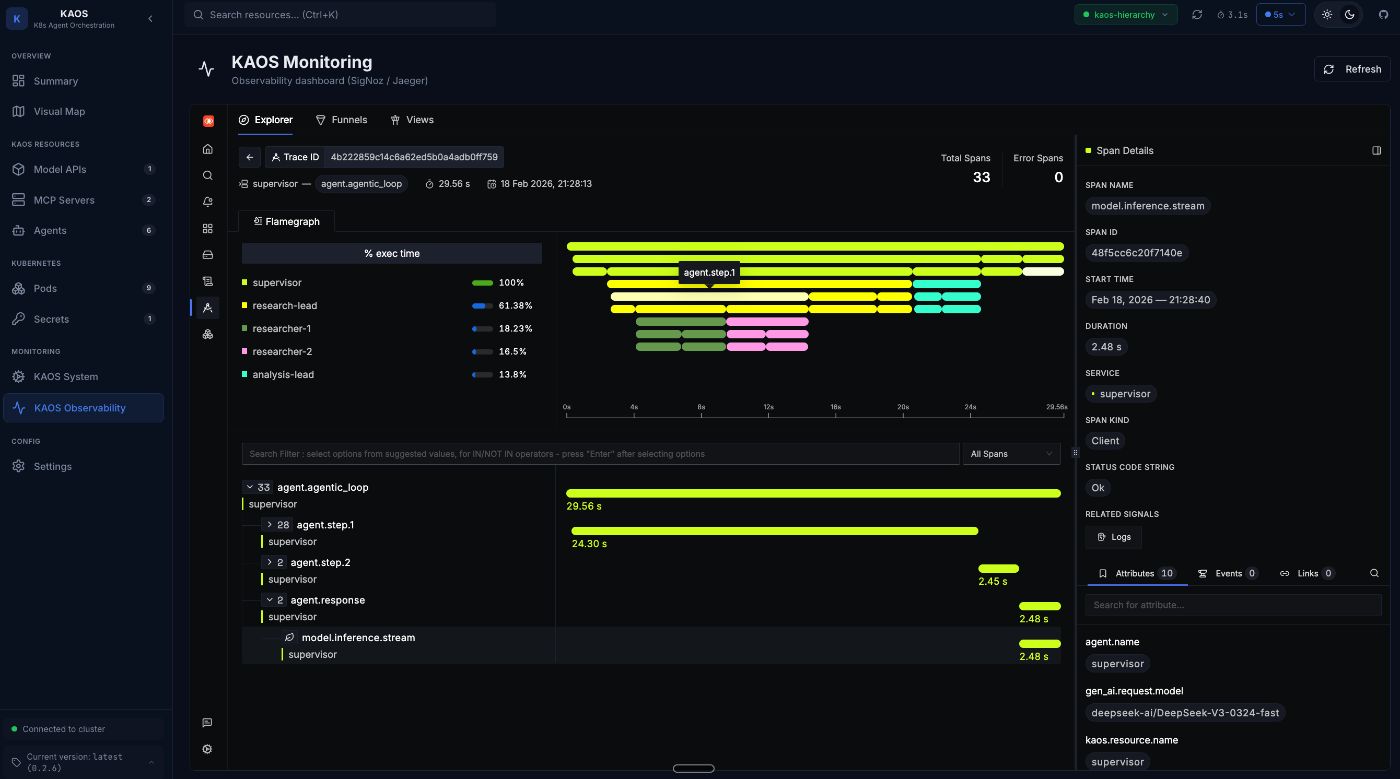Collapse the agent.agentic_loop tree item
Image resolution: width=1400 pixels, height=779 pixels.
249,487
